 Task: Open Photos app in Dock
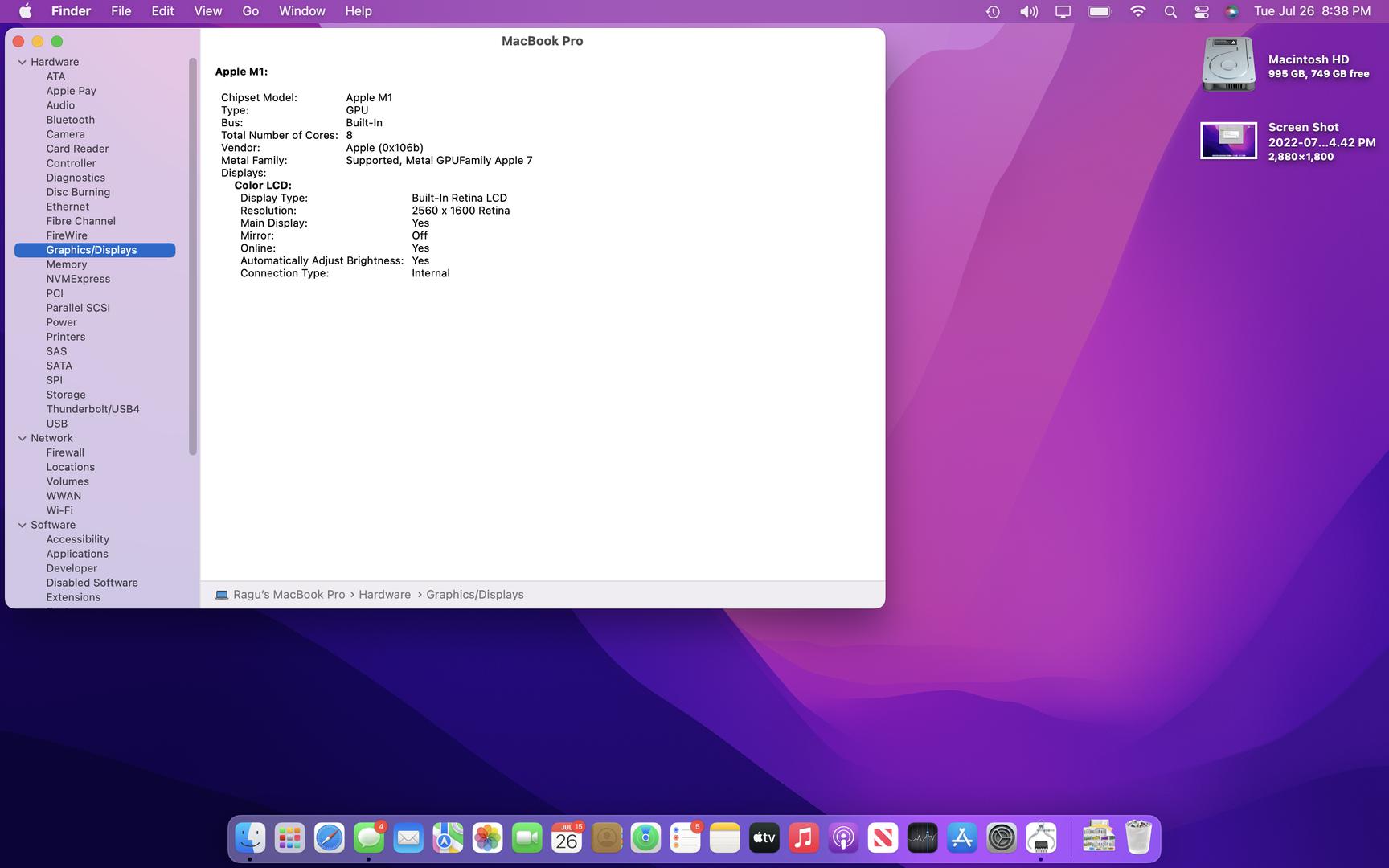pos(487,838)
